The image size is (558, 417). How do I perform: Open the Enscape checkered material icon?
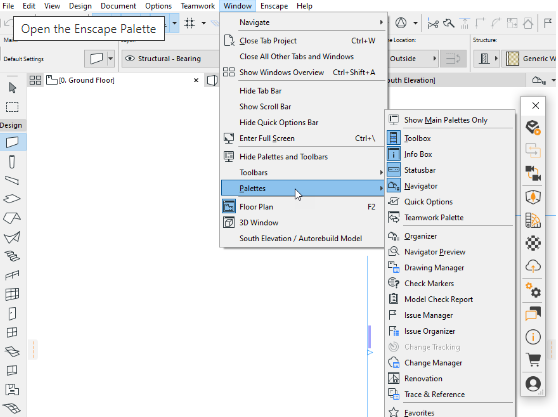[533, 243]
